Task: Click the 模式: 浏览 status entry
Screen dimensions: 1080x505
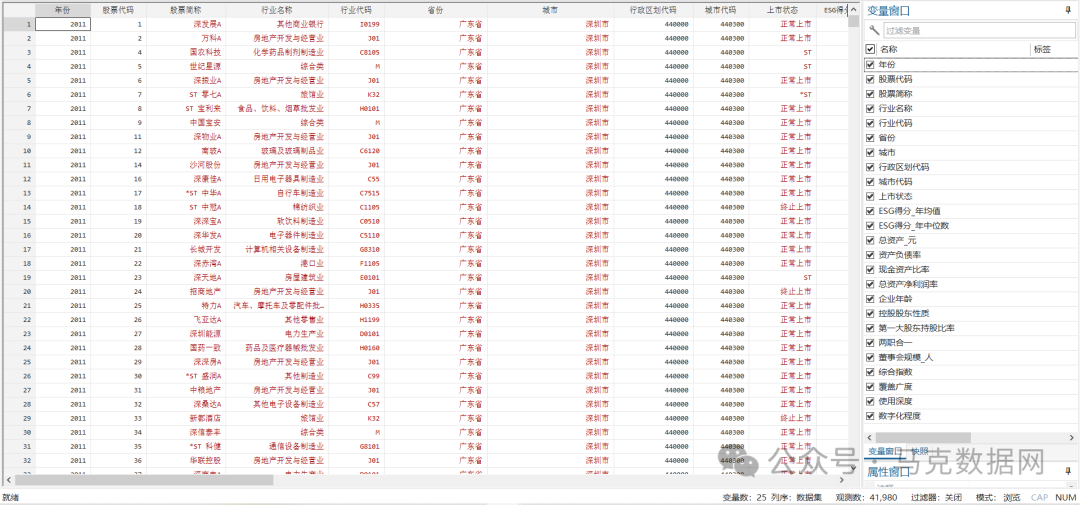Action: coord(998,497)
